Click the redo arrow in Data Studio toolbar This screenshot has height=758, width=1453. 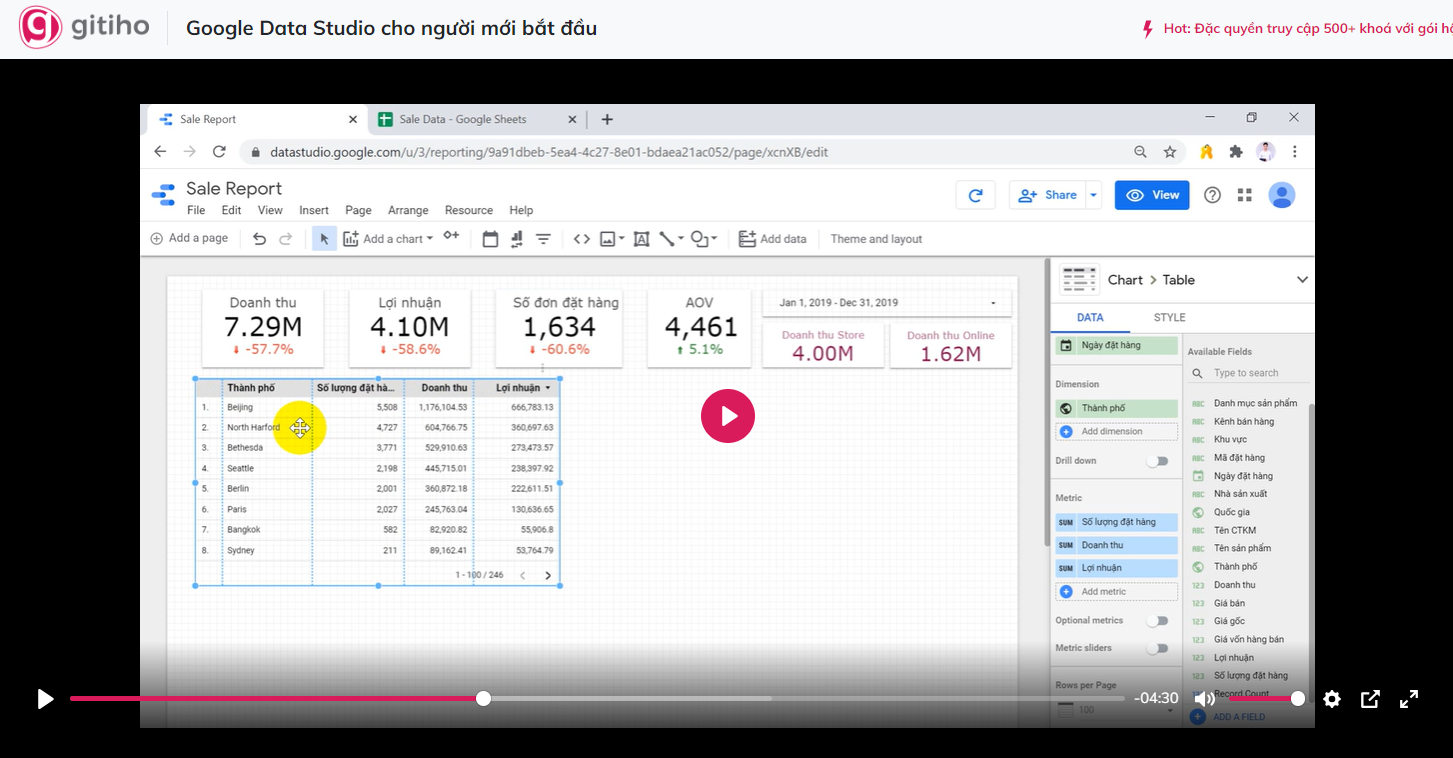(x=285, y=239)
